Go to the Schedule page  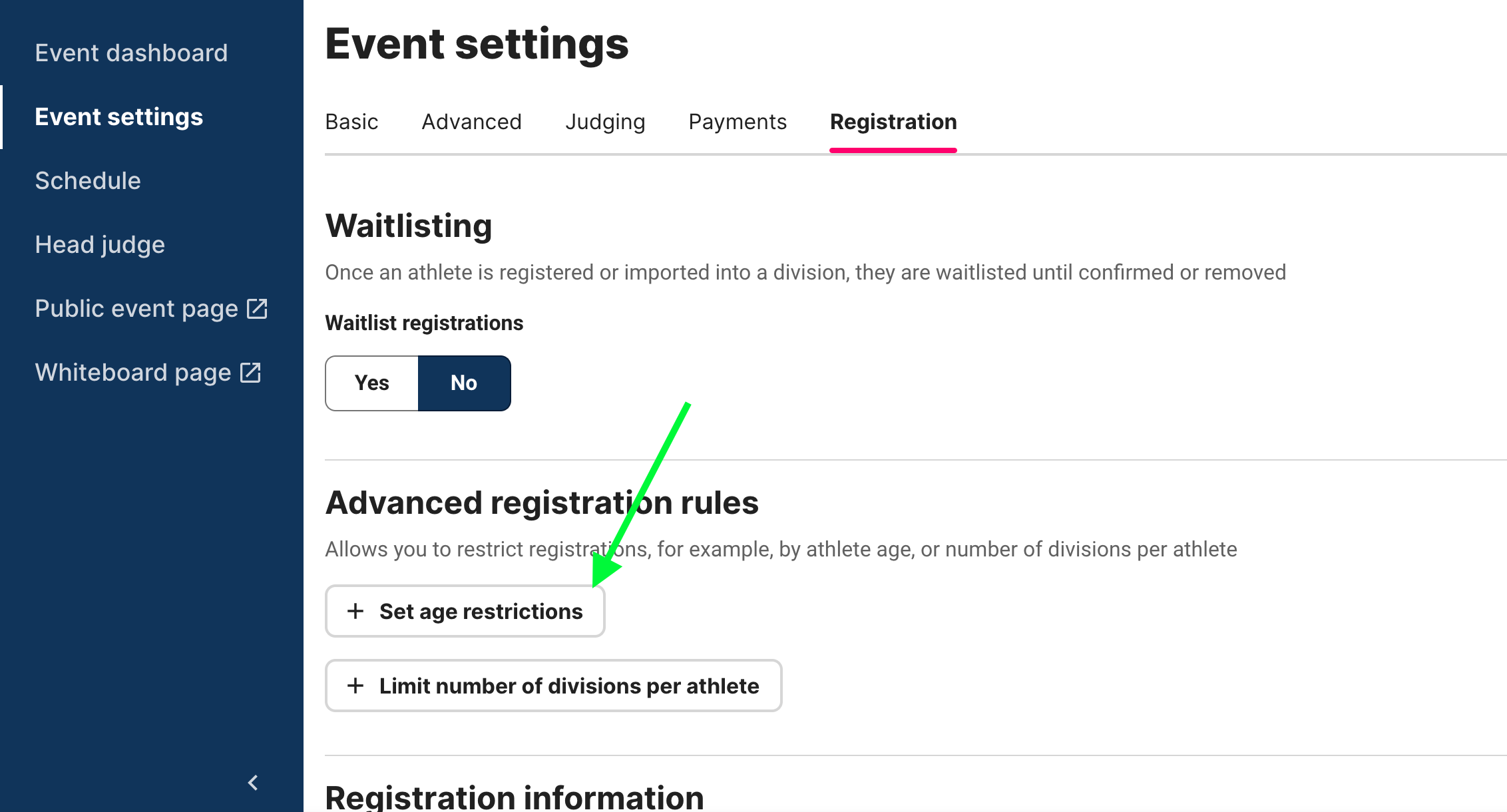click(x=88, y=180)
